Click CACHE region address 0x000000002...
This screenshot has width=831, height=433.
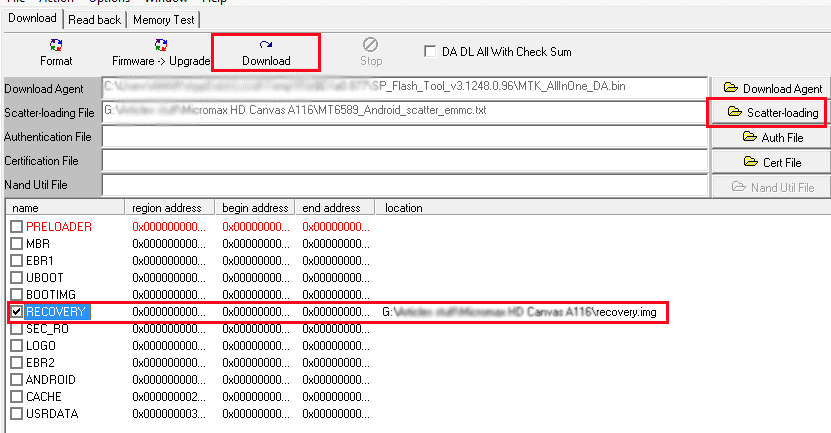(169, 396)
